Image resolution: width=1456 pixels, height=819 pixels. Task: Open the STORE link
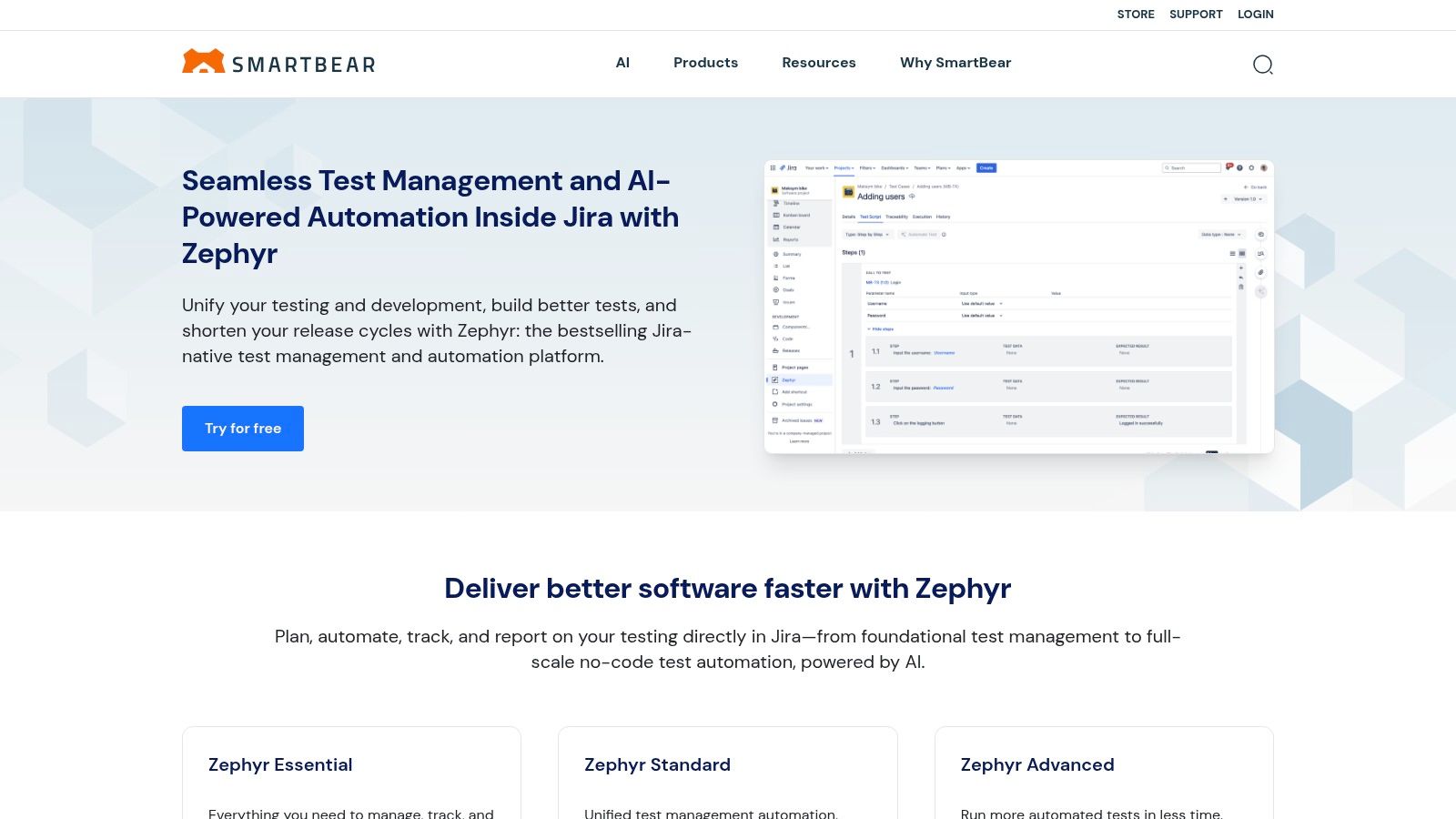coord(1136,15)
